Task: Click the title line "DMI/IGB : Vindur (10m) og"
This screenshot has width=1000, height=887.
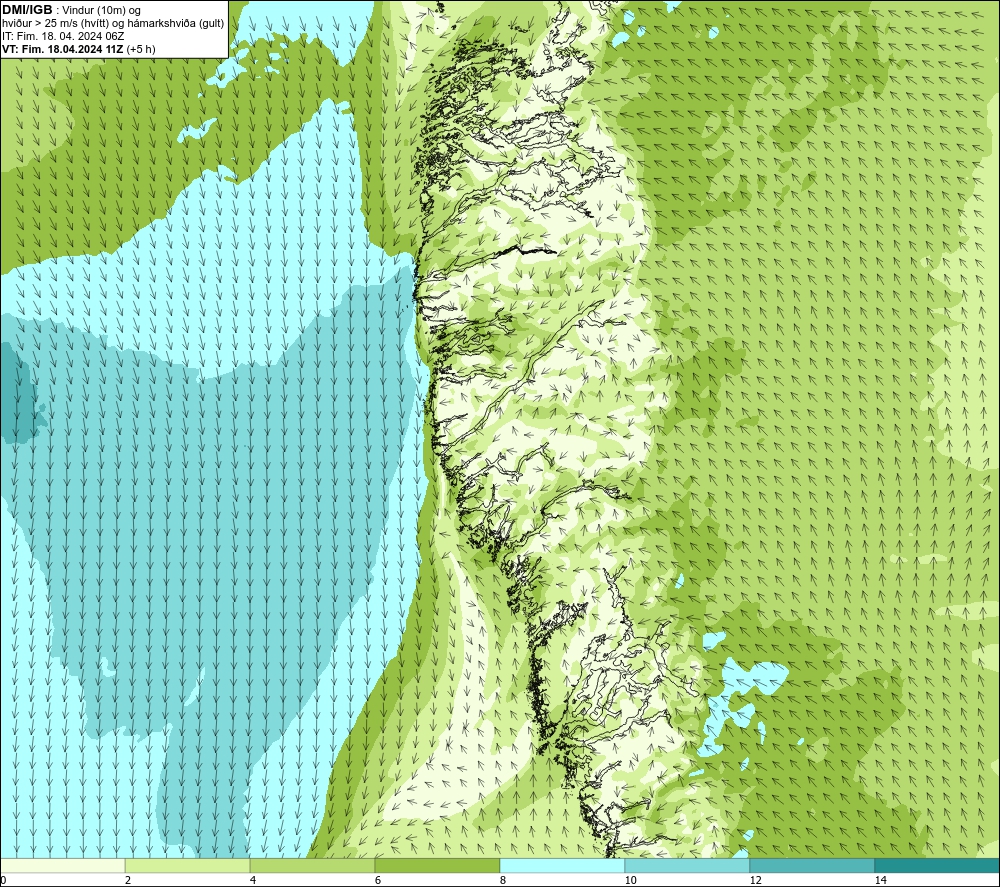Action: pos(71,10)
